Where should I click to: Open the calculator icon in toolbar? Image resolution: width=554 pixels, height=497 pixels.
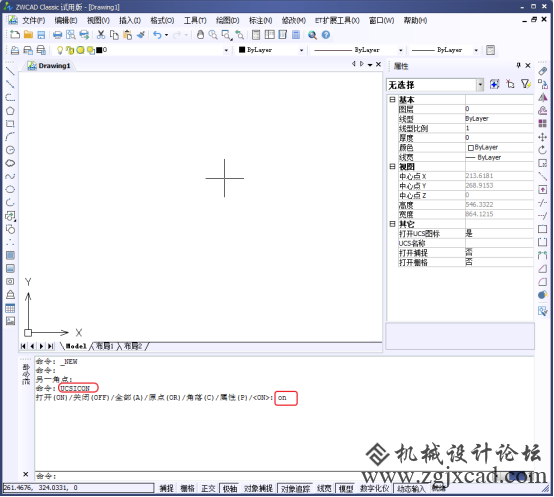[x=296, y=35]
